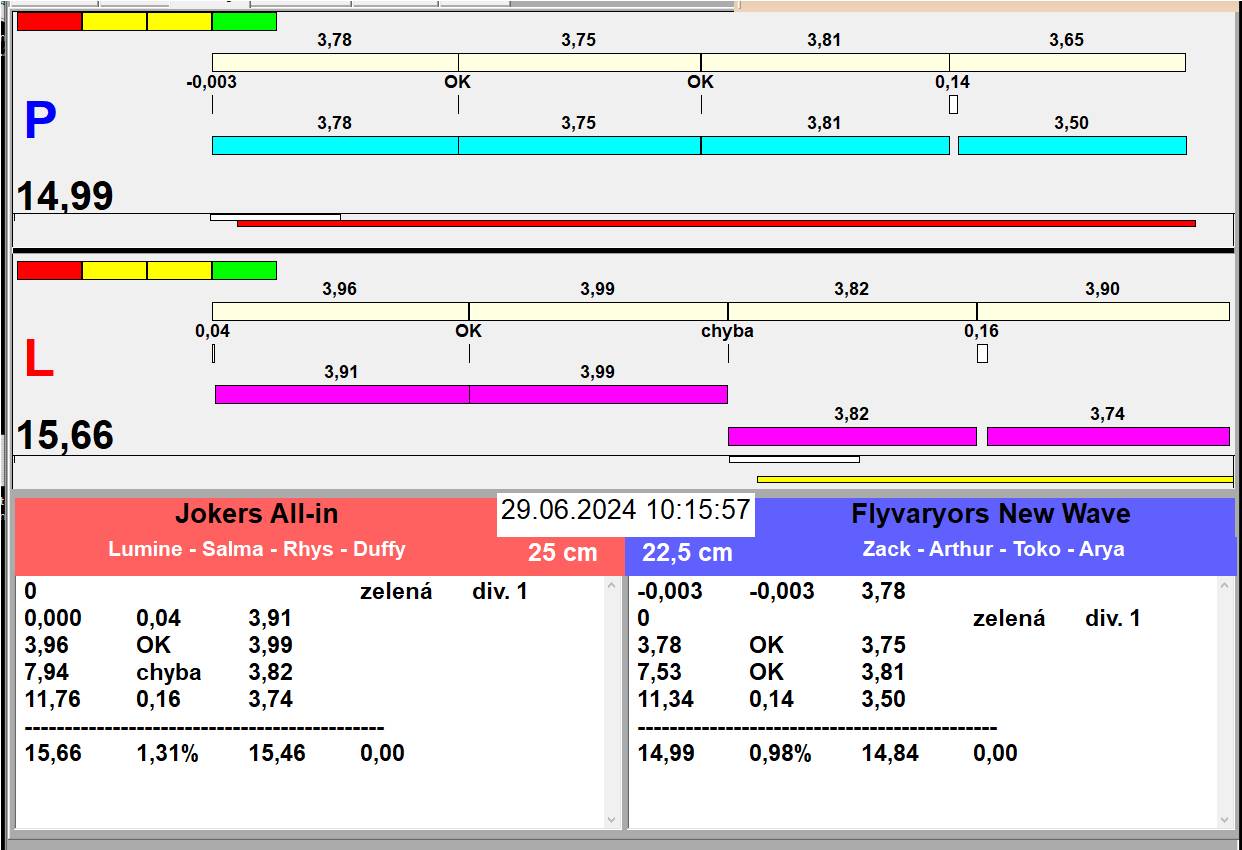
Task: Click lane L yellow light beside the green light
Action: [x=179, y=270]
